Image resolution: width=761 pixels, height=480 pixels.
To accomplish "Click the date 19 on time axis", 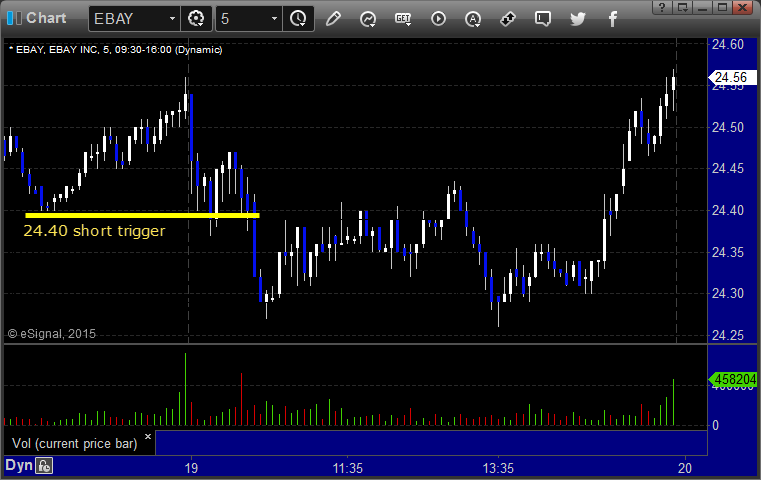I will 191,468.
